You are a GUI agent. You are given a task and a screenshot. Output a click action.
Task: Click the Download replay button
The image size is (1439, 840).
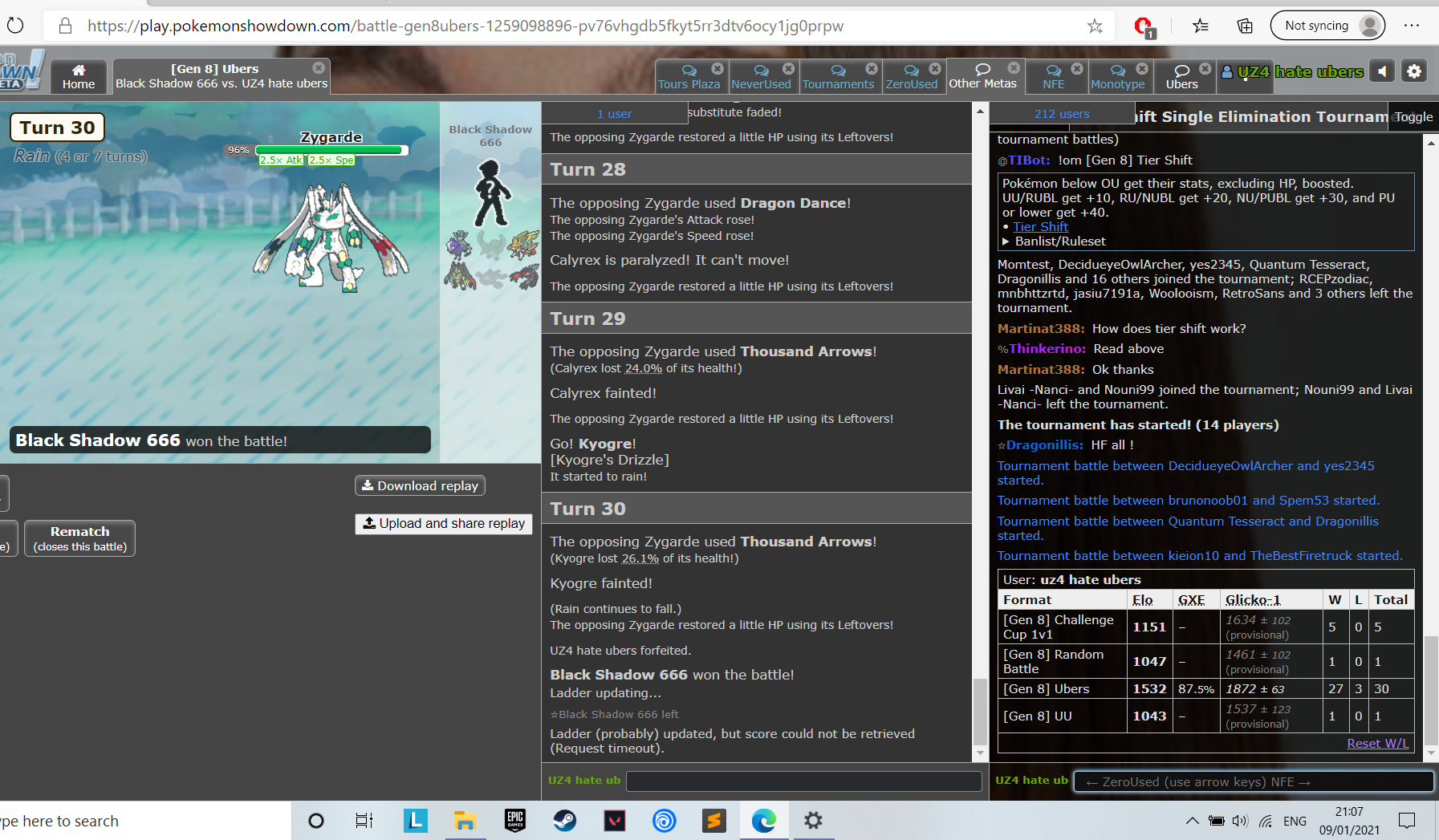point(420,485)
